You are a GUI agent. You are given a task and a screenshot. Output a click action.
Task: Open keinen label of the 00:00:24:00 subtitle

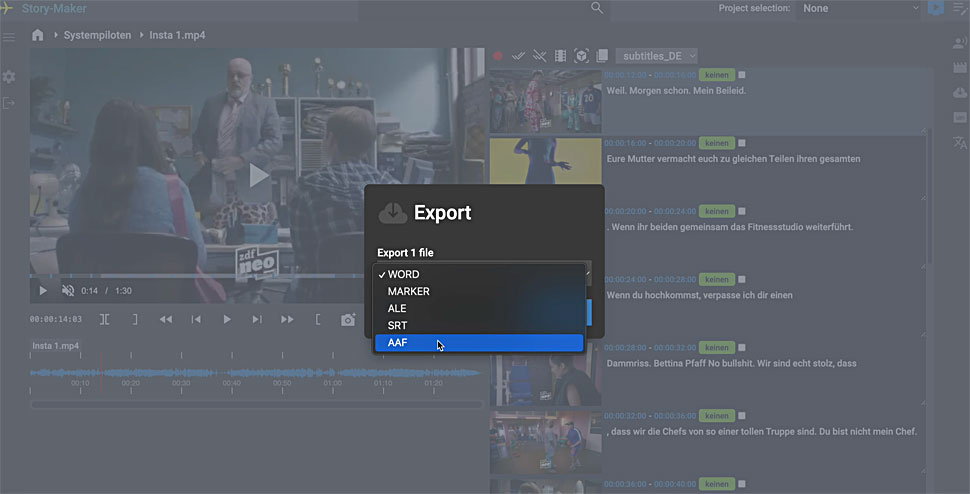pos(717,279)
